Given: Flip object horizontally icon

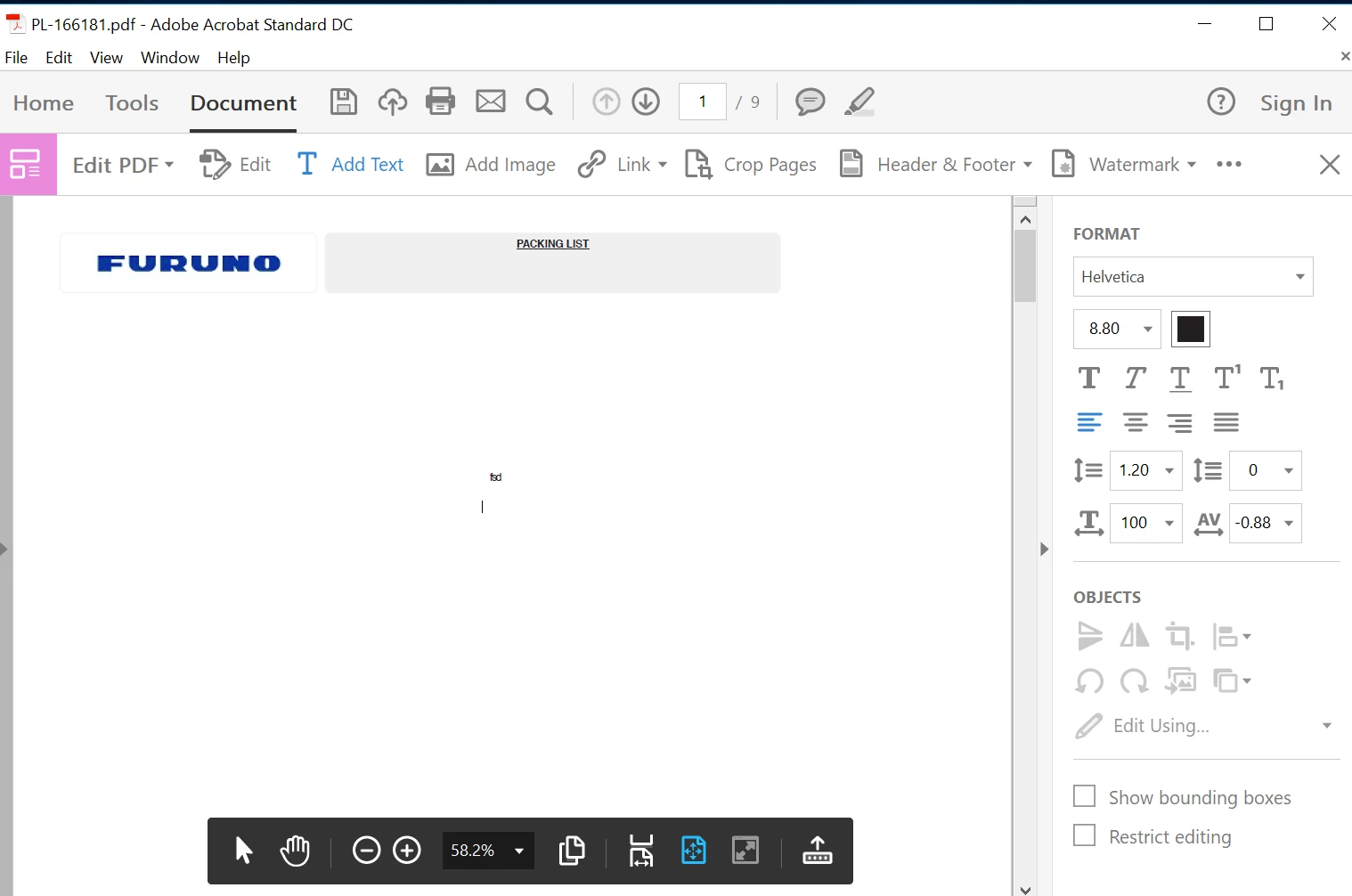Looking at the screenshot, I should (x=1135, y=636).
